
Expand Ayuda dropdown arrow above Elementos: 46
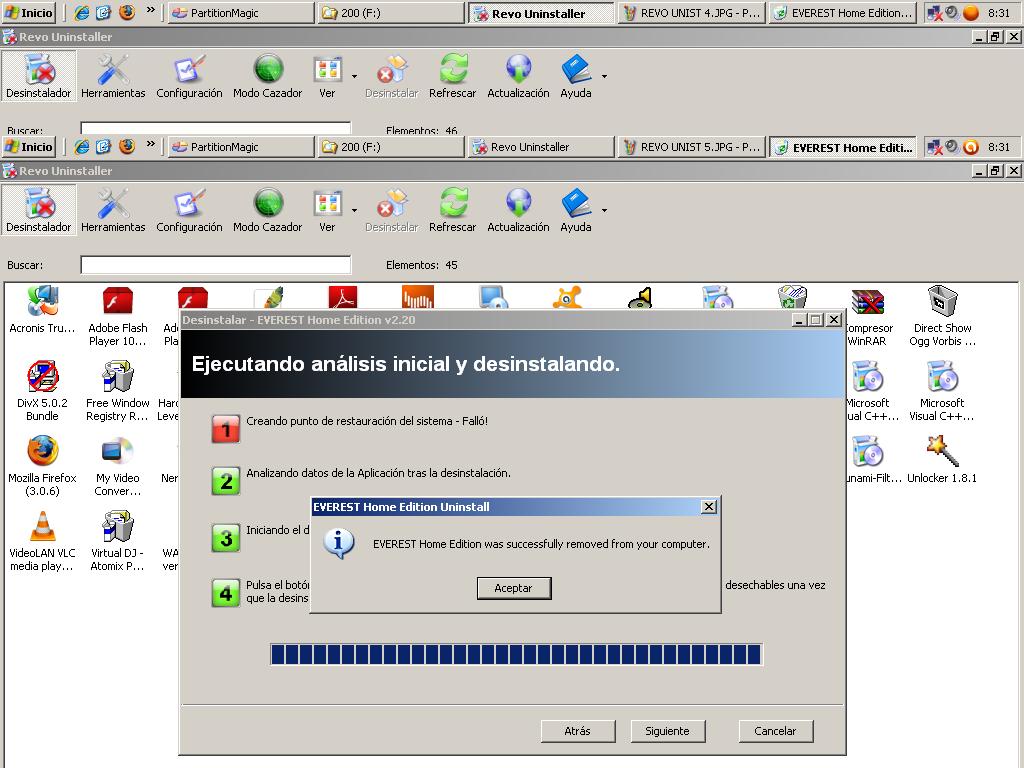[604, 76]
